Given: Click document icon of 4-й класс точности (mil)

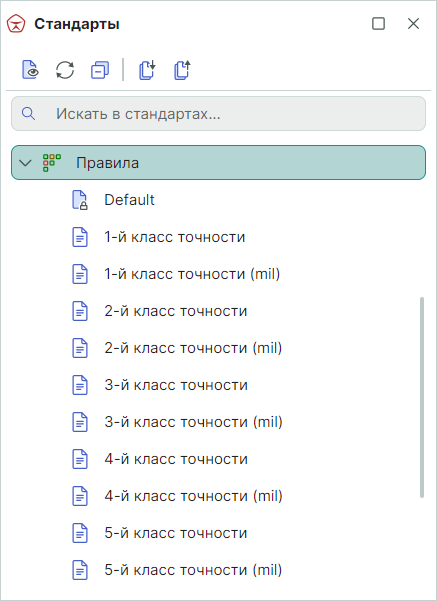Looking at the screenshot, I should 80,496.
